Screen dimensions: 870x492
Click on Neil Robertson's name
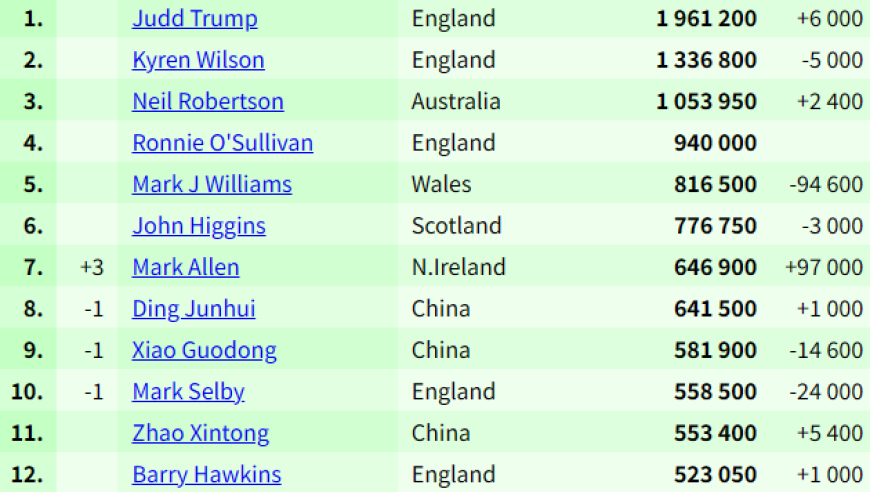208,102
